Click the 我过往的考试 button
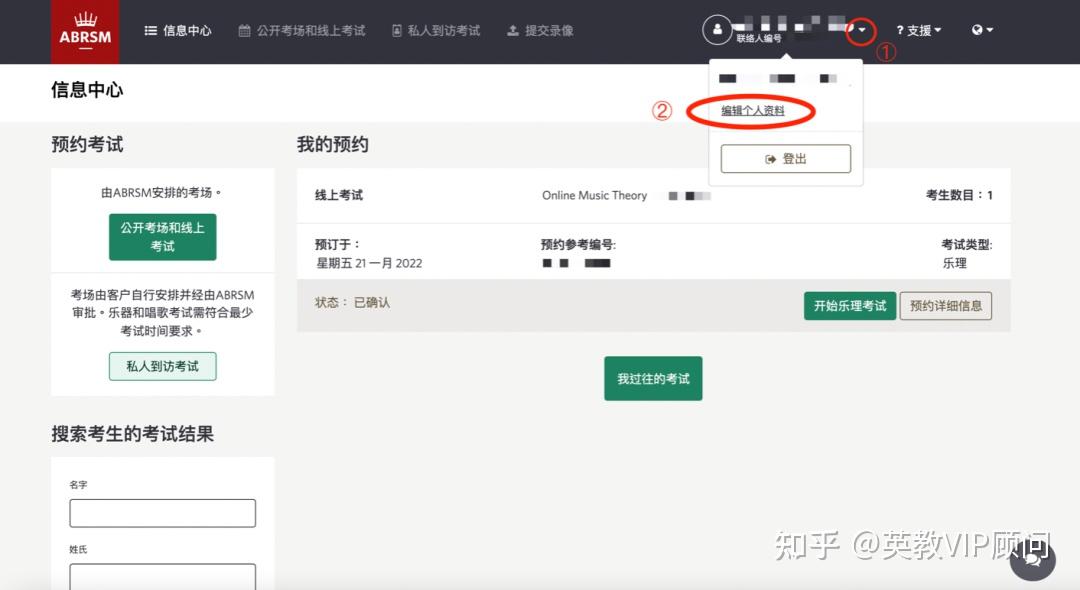This screenshot has width=1080, height=590. [x=653, y=378]
